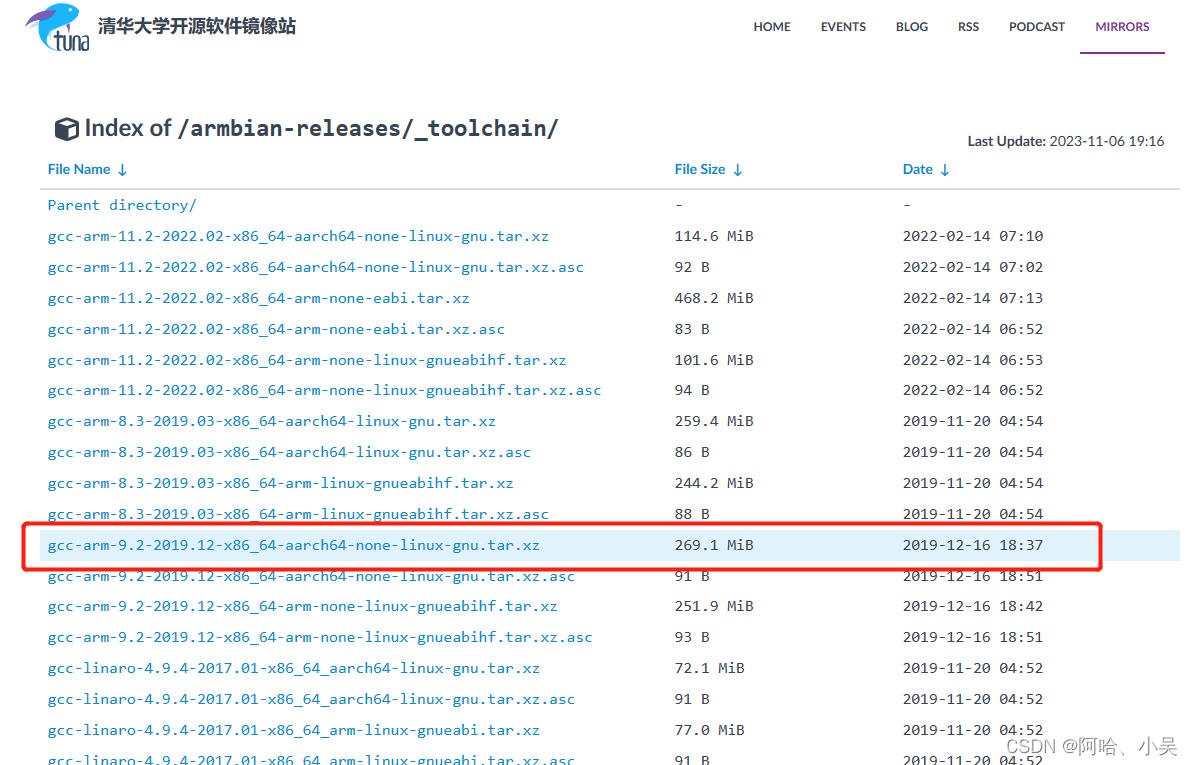Click the Date column header

tap(918, 169)
